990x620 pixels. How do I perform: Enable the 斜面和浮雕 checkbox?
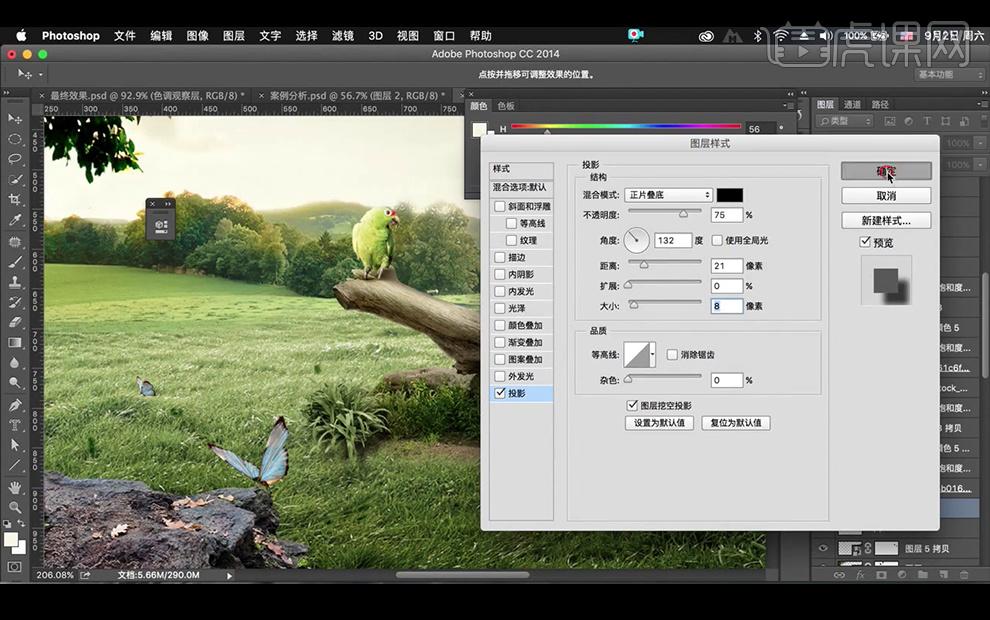click(500, 206)
